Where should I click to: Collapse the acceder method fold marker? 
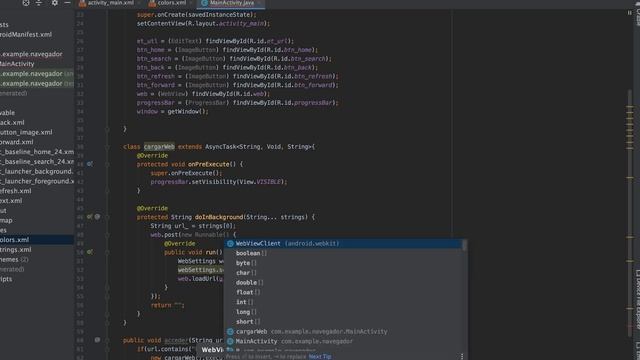tap(107, 340)
